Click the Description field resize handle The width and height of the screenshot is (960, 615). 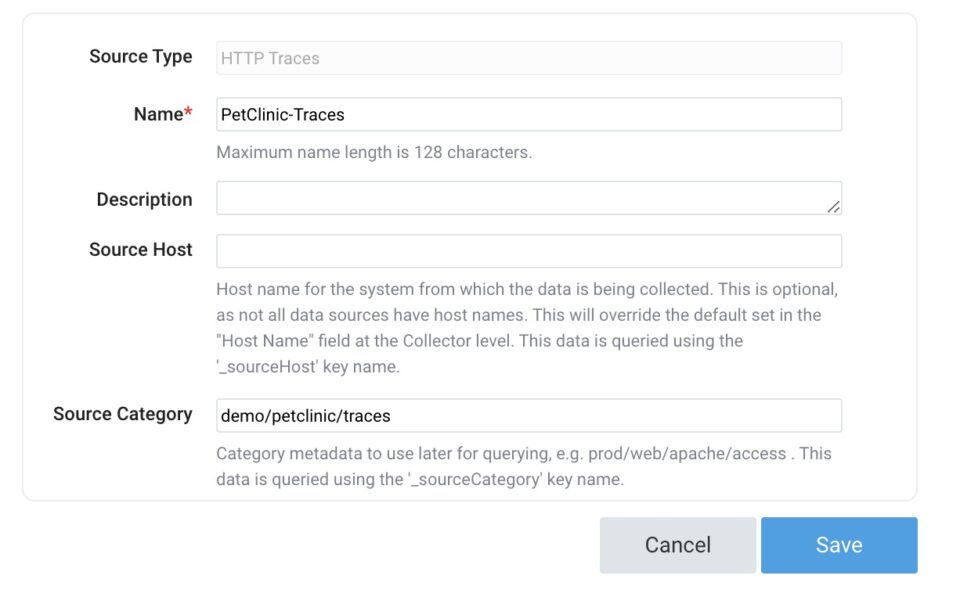click(x=833, y=206)
